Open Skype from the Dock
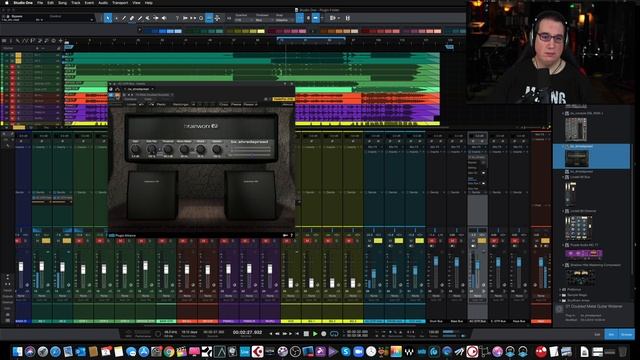 coord(346,351)
